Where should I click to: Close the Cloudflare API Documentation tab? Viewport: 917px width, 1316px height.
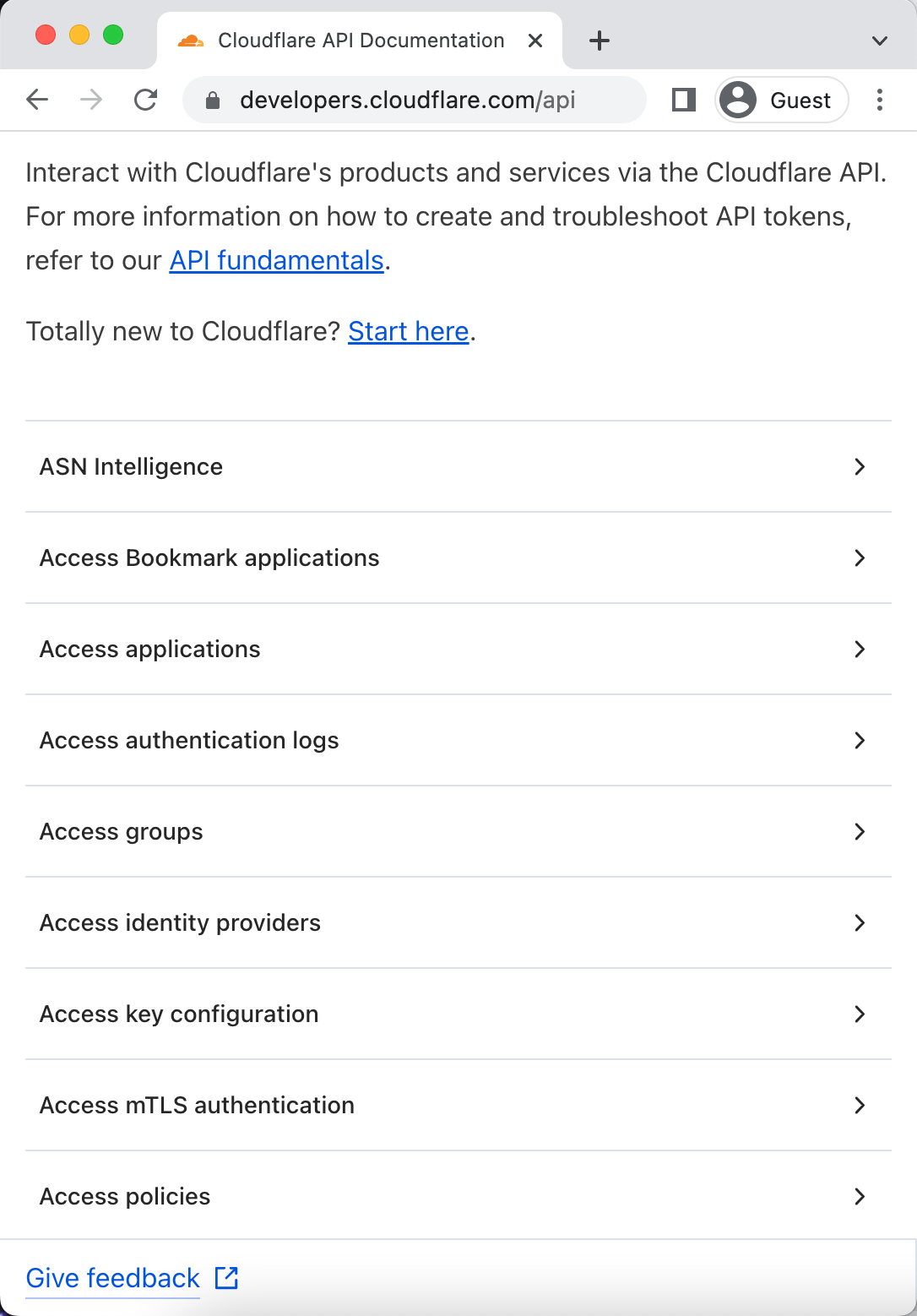click(535, 41)
